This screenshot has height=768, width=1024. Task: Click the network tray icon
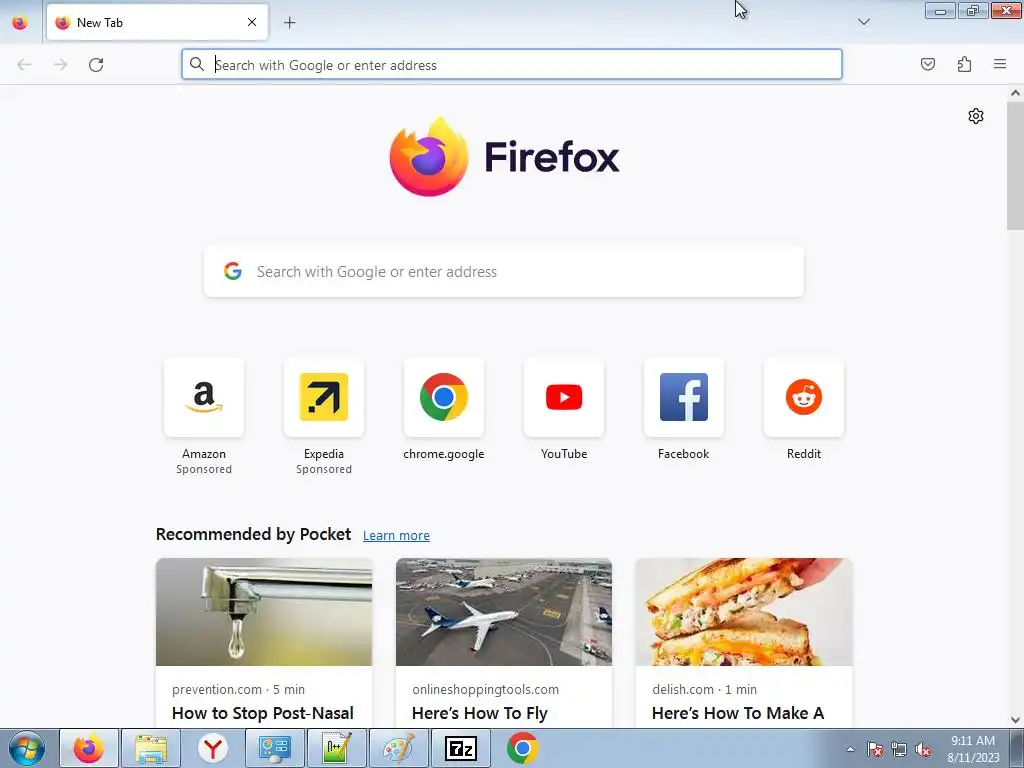899,750
